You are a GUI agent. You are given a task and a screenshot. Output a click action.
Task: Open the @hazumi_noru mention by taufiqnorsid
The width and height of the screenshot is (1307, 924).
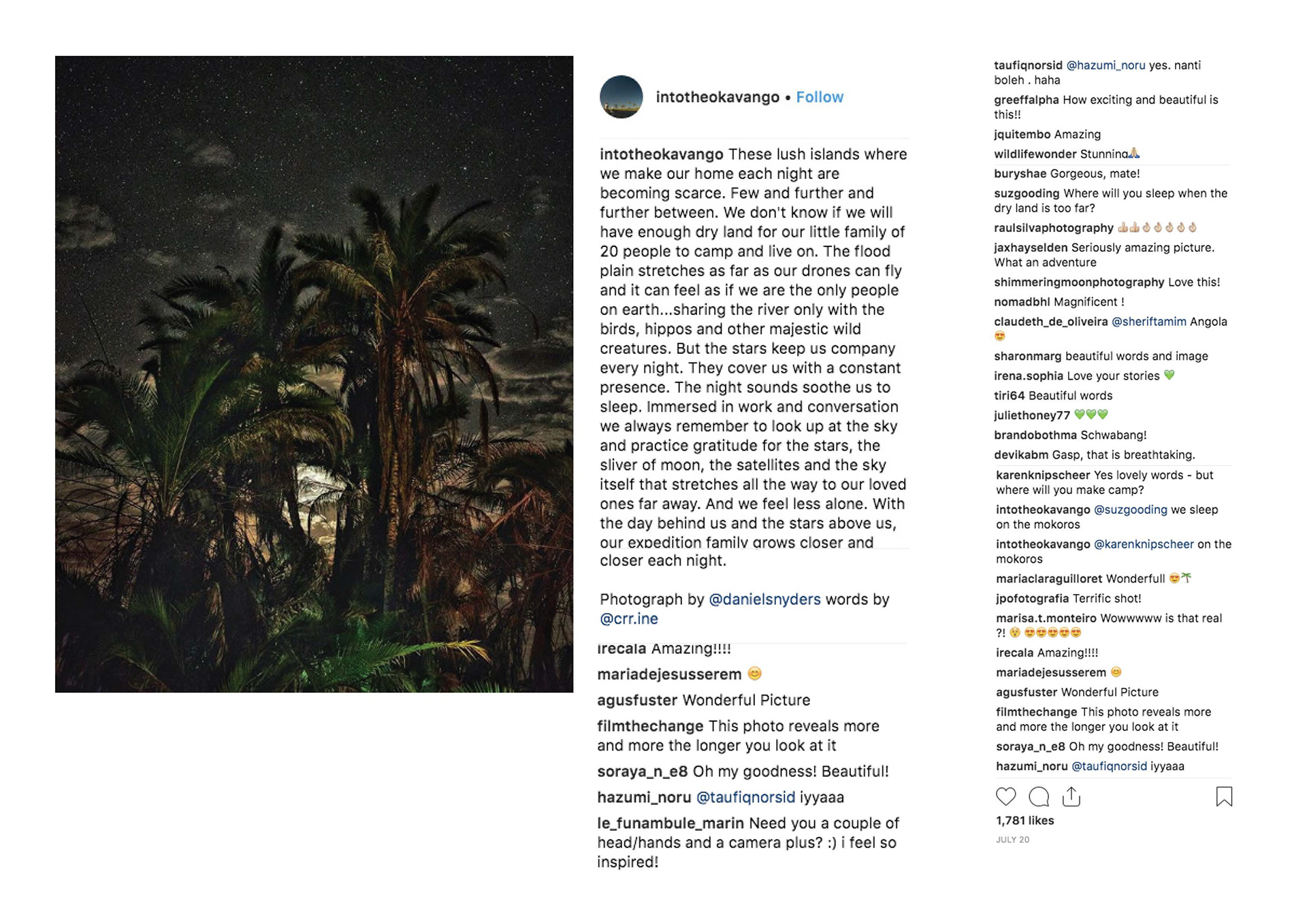pyautogui.click(x=1106, y=65)
